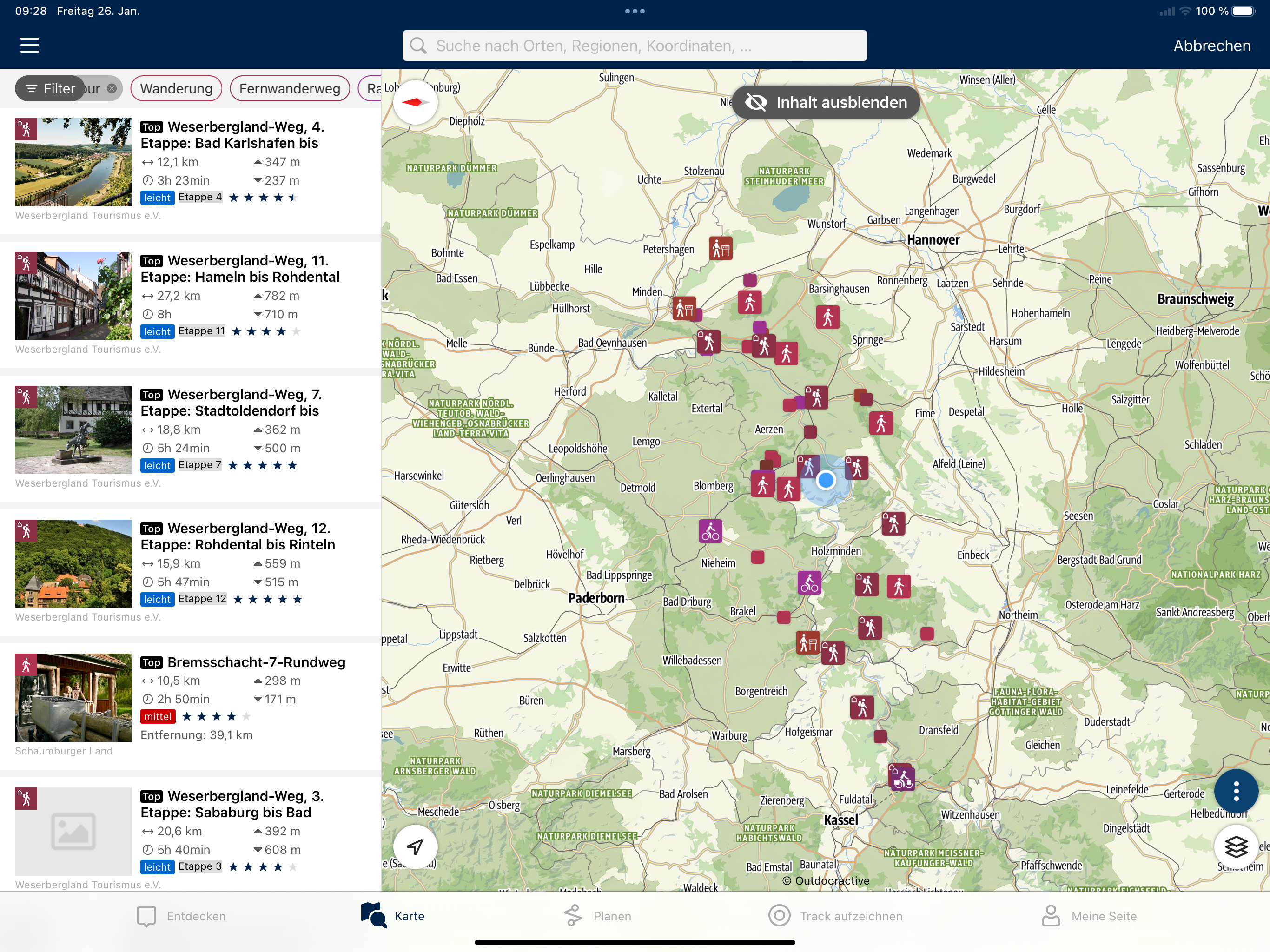Remove the active filter chip with x
This screenshot has width=1270, height=952.
(x=112, y=88)
